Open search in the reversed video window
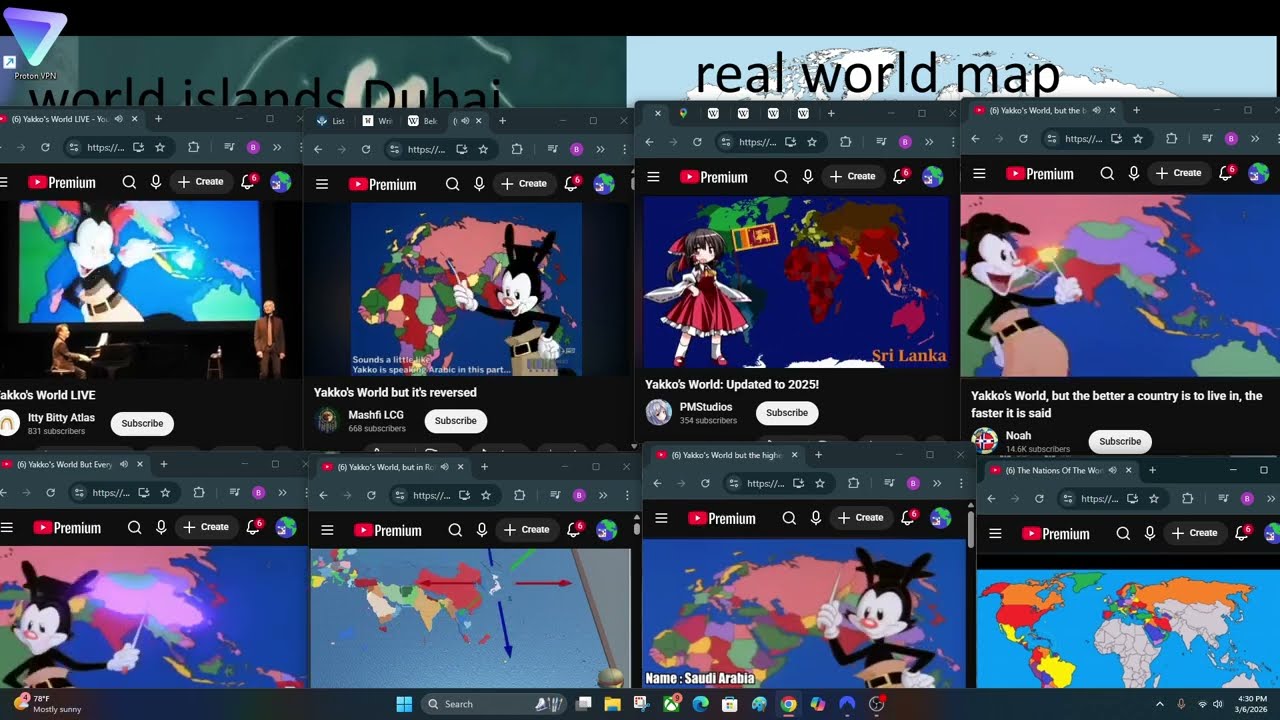This screenshot has height=720, width=1280. click(x=452, y=184)
